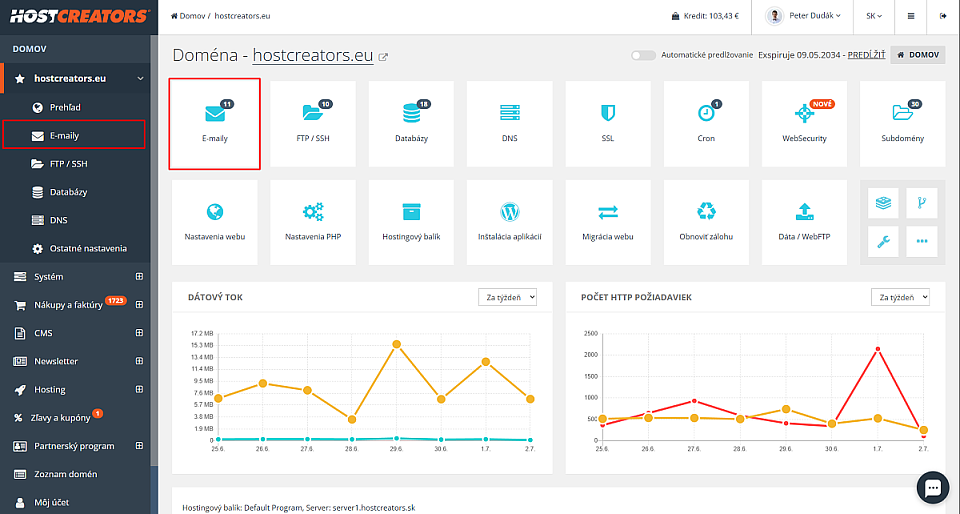Click the peak data point on 29.6.
The image size is (960, 514).
pos(397,345)
